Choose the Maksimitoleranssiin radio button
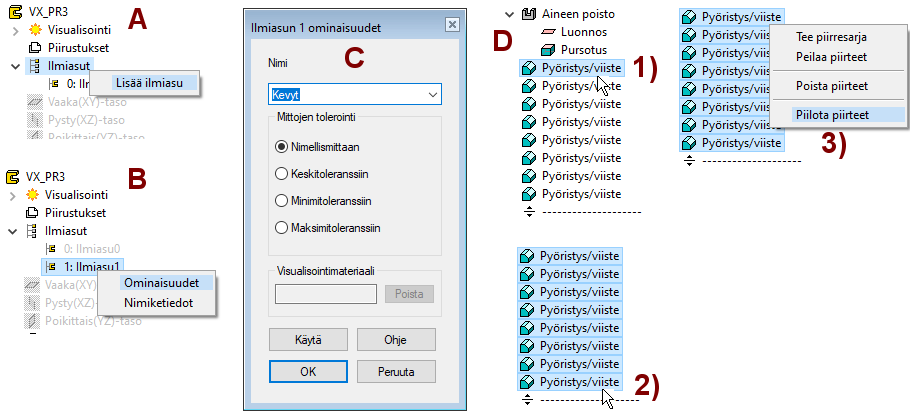The width and height of the screenshot is (910, 416). click(x=281, y=227)
